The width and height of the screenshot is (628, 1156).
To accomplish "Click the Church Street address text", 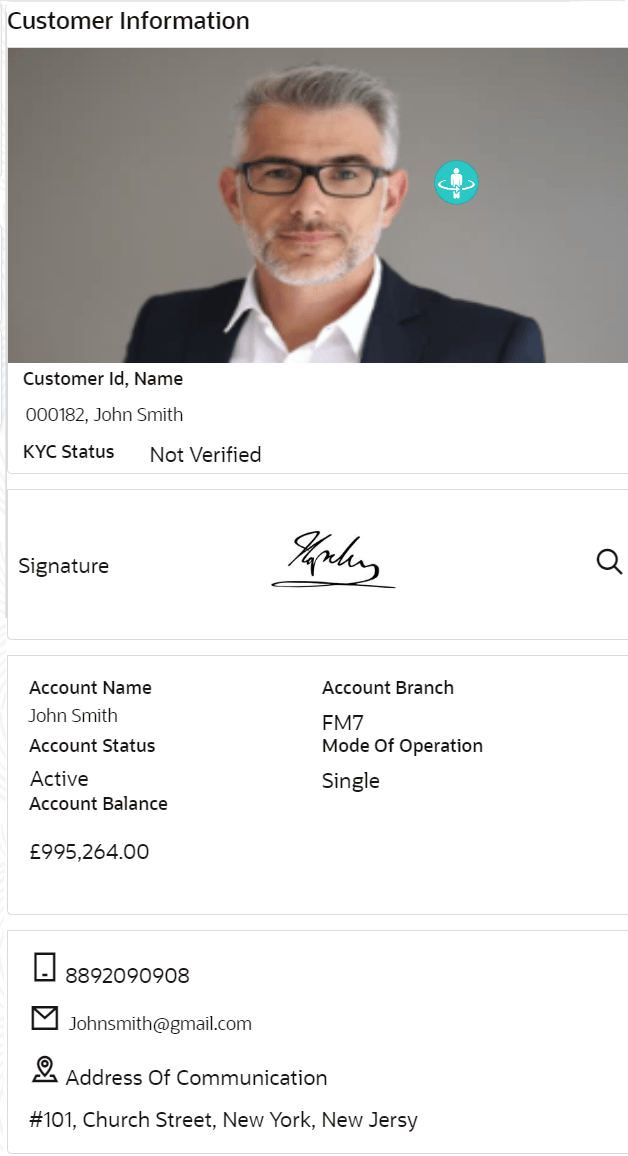I will [x=223, y=1120].
